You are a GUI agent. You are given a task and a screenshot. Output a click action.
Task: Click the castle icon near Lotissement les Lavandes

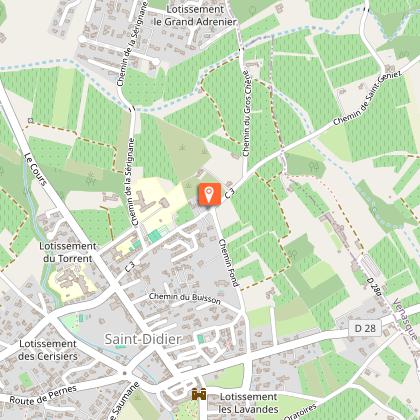point(199,394)
